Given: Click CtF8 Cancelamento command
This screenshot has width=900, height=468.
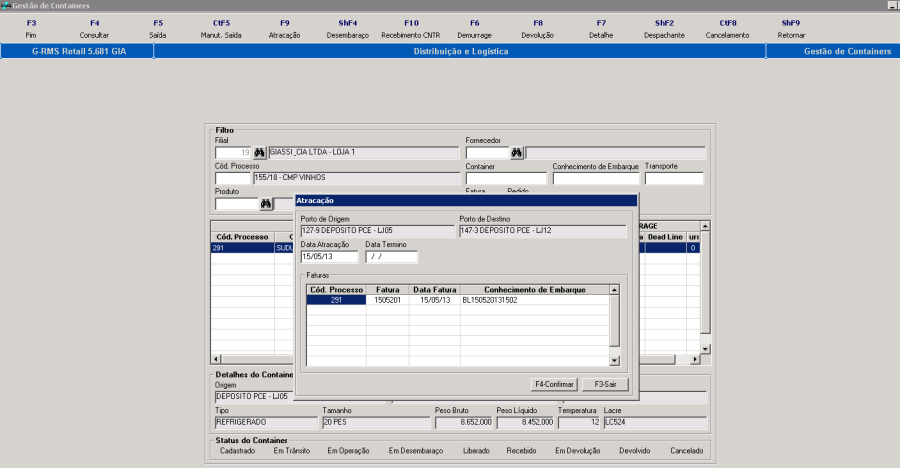Looking at the screenshot, I should (x=727, y=29).
